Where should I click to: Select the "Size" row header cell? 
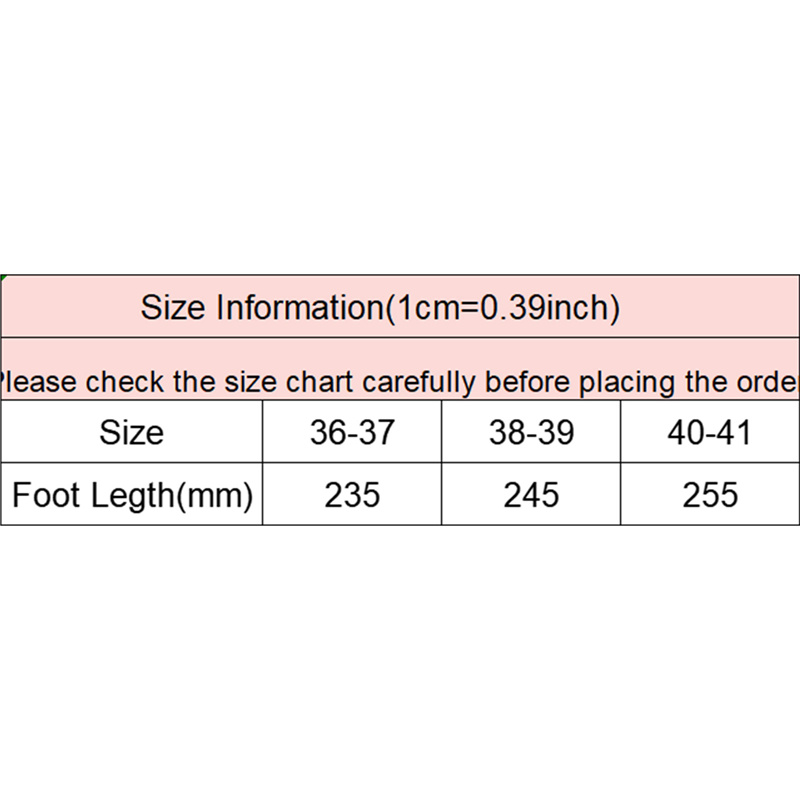click(131, 433)
